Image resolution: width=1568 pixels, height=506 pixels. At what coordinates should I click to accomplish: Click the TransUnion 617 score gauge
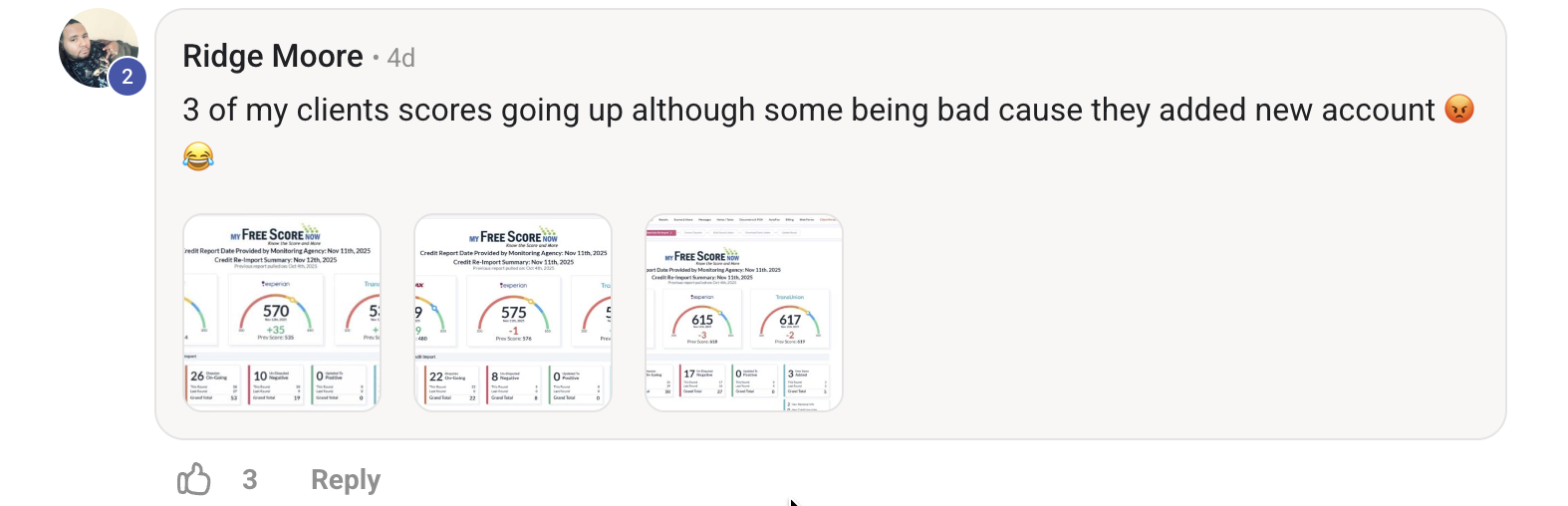click(790, 323)
